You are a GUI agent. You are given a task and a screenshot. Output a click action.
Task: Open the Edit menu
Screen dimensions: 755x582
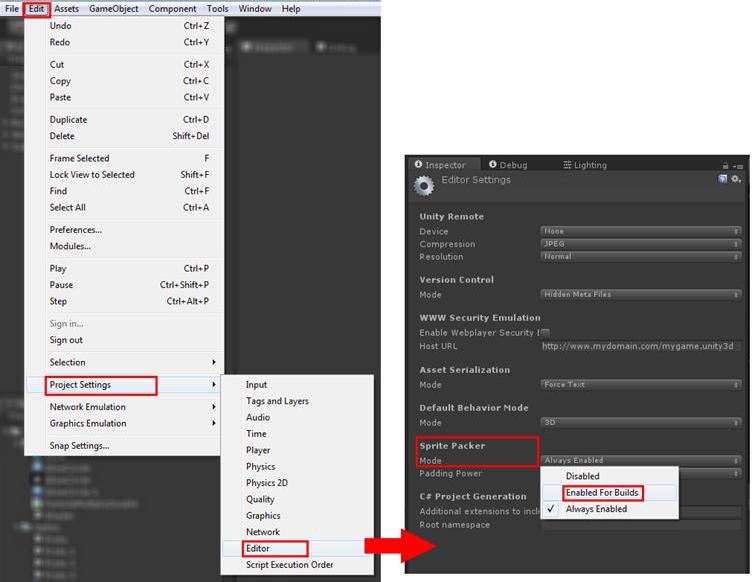36,9
